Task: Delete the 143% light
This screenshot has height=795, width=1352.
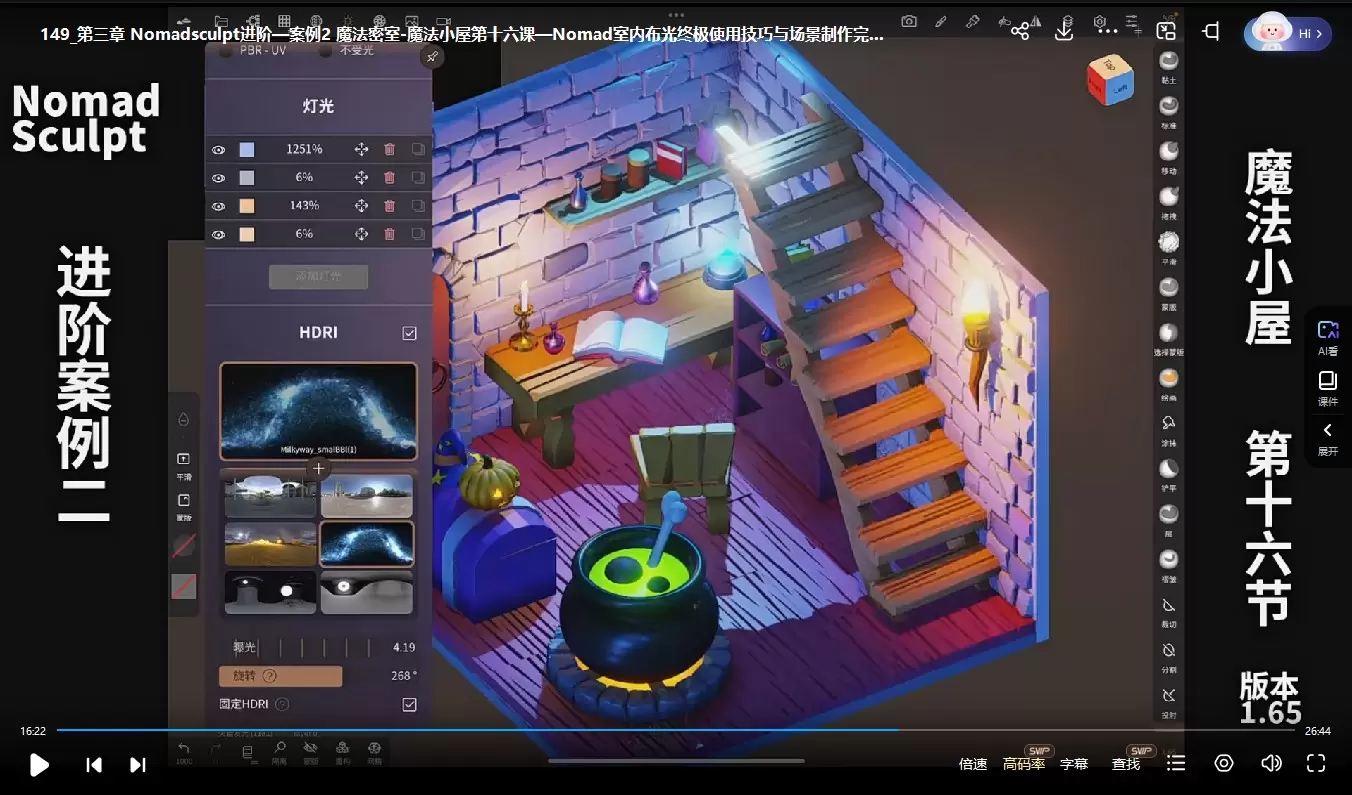Action: (389, 205)
